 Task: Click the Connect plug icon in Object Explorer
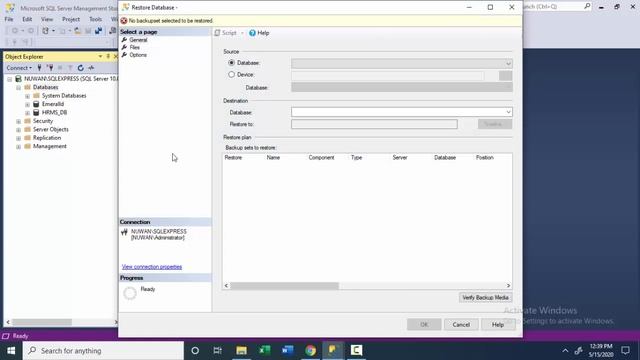coord(40,68)
